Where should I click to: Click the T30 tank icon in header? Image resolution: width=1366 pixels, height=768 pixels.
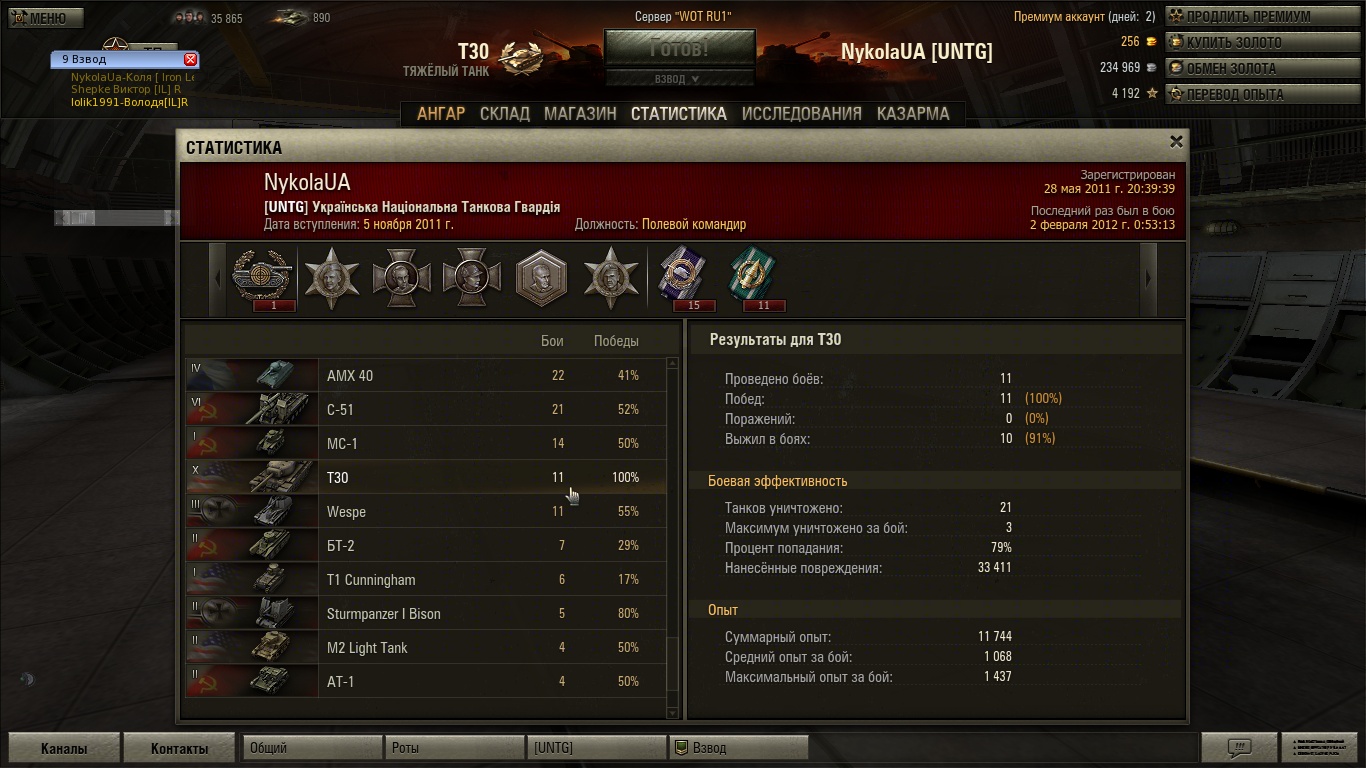tap(522, 57)
